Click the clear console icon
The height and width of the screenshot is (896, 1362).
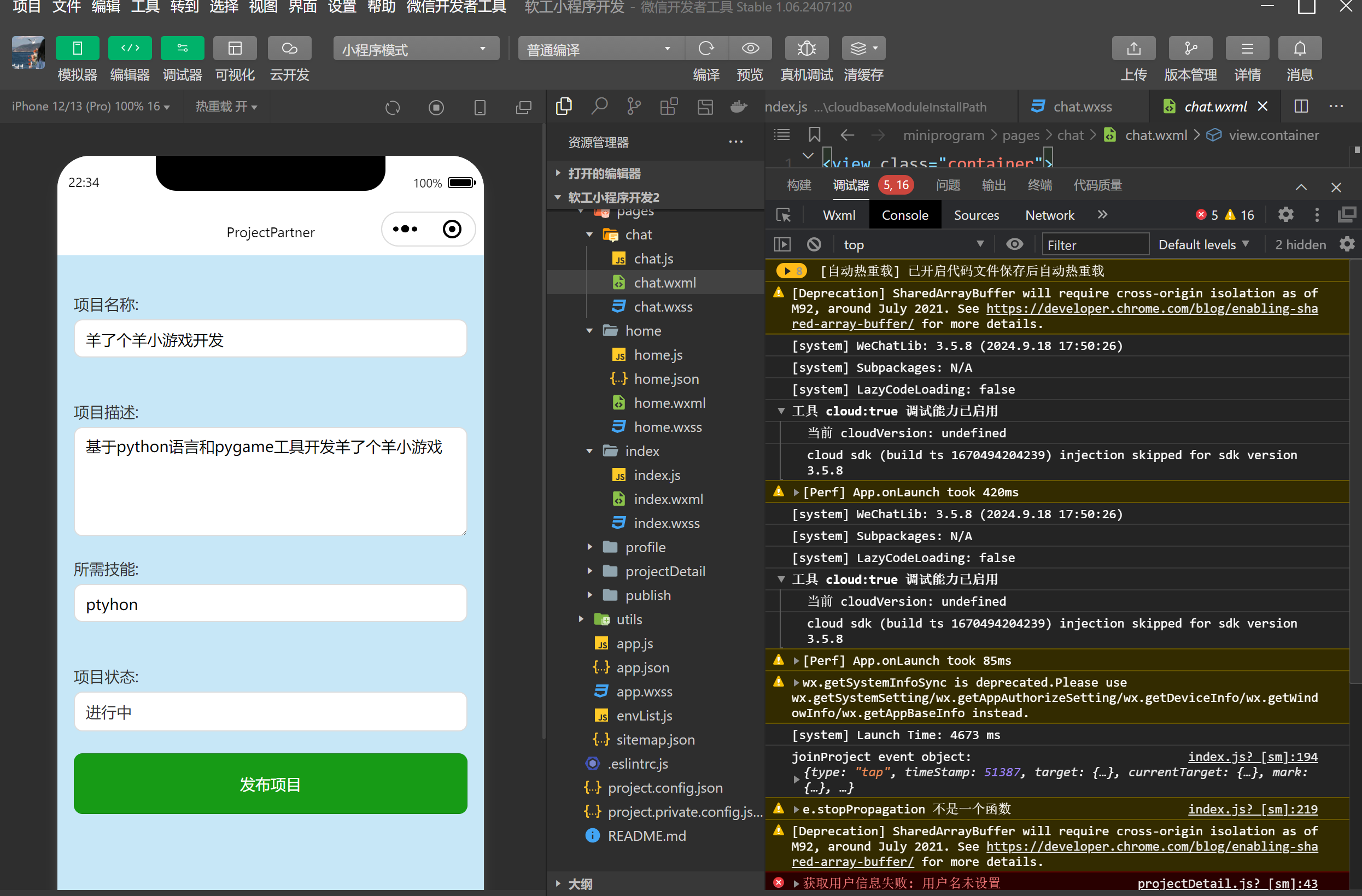[814, 245]
